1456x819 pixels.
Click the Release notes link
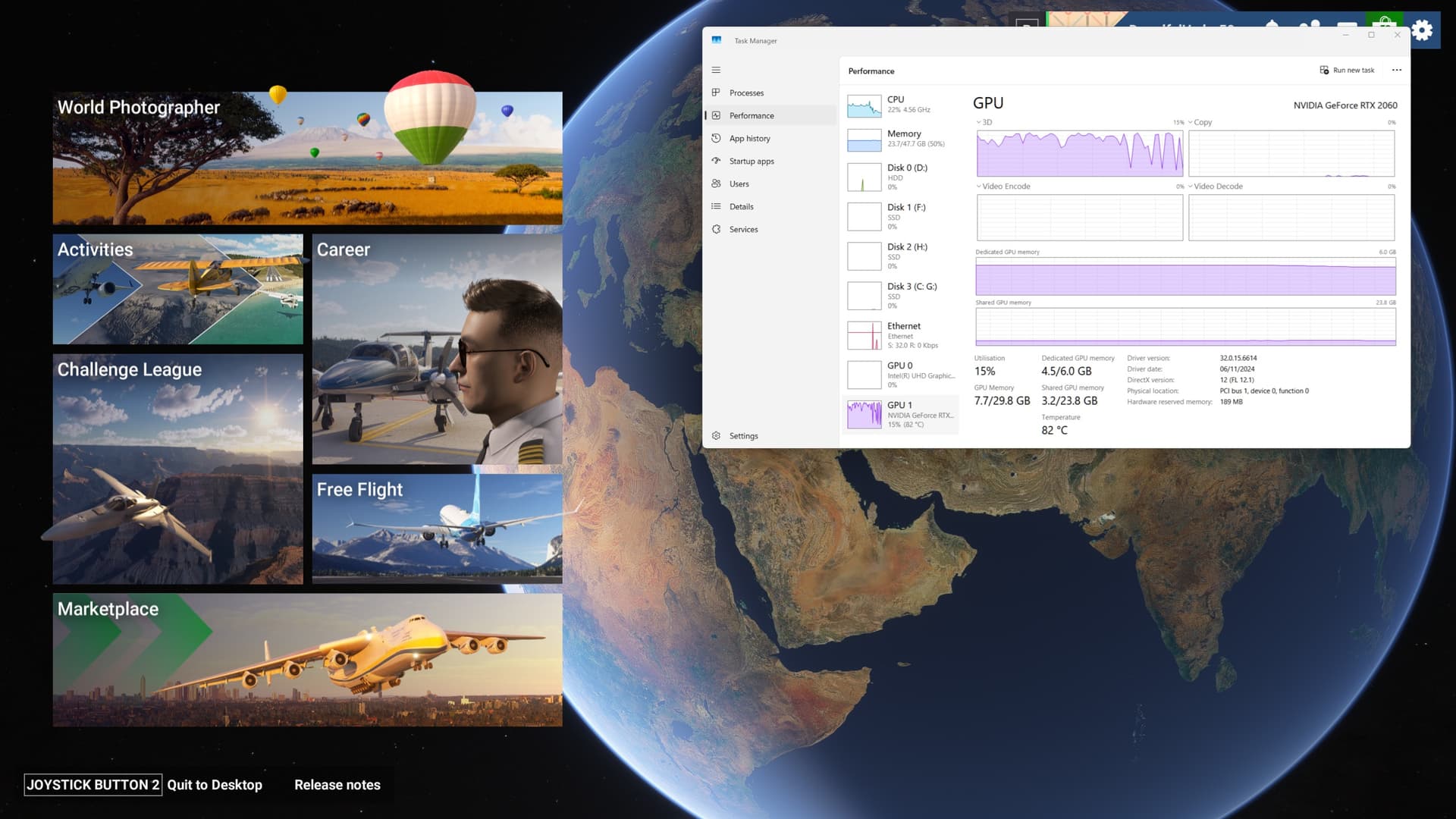(337, 785)
